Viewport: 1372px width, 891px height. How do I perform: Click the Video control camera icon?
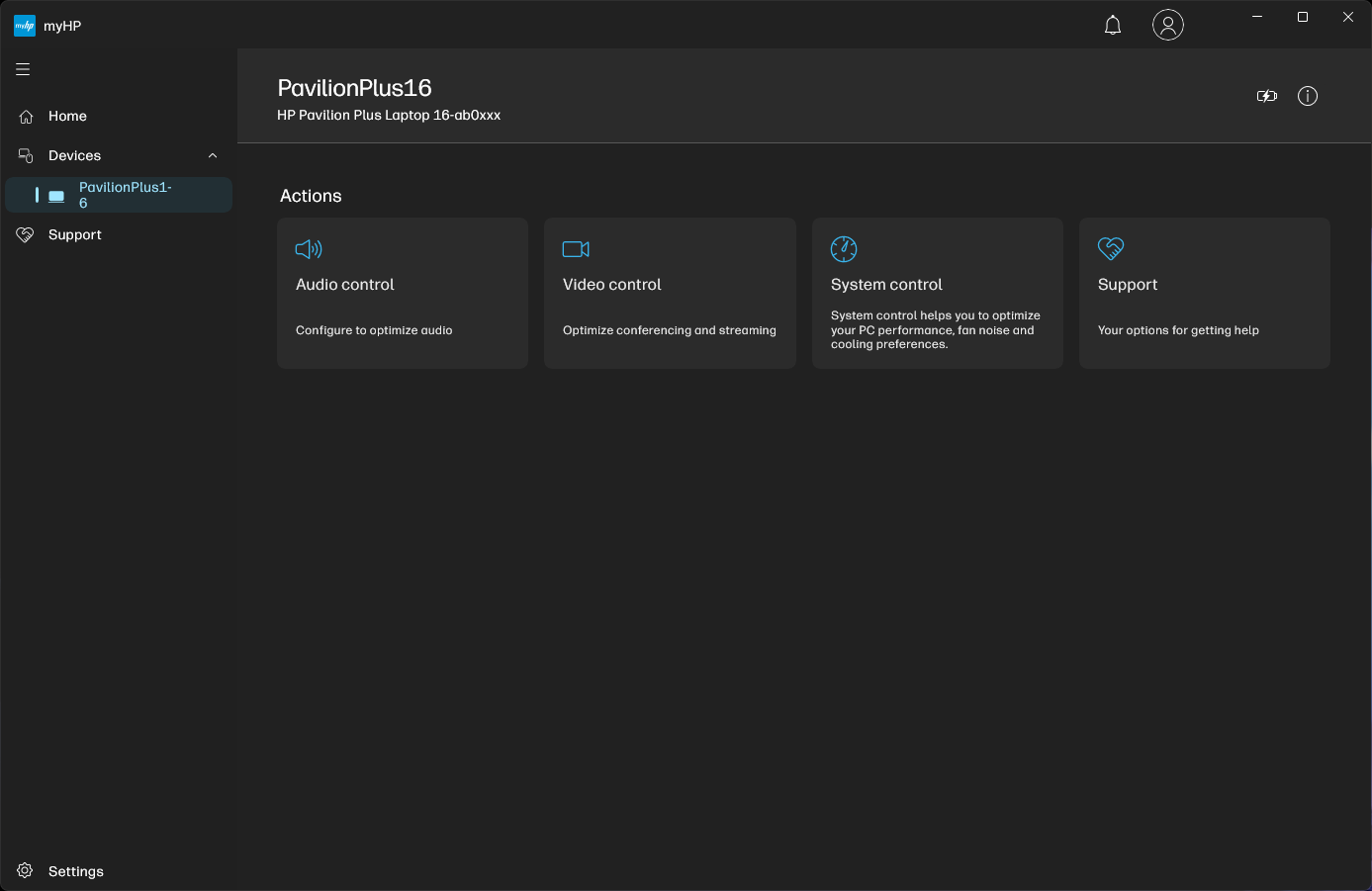(576, 249)
